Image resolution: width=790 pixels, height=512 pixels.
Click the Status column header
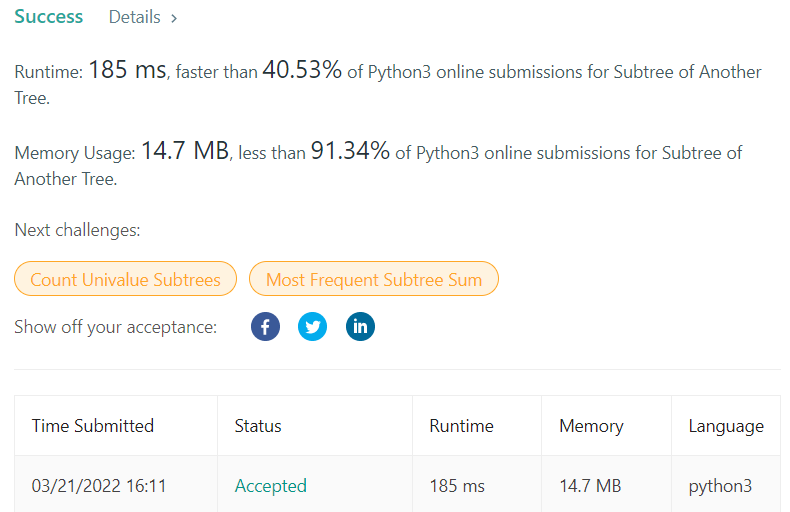[258, 426]
